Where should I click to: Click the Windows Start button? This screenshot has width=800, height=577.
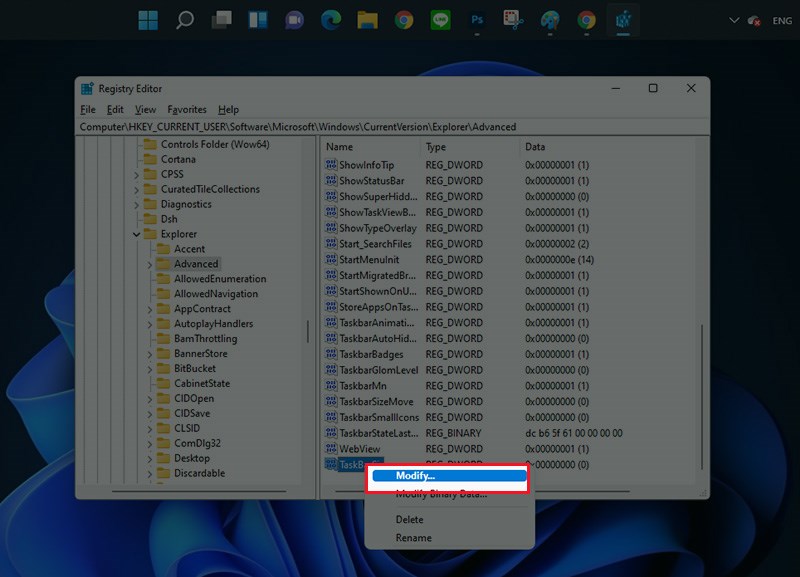click(x=148, y=20)
